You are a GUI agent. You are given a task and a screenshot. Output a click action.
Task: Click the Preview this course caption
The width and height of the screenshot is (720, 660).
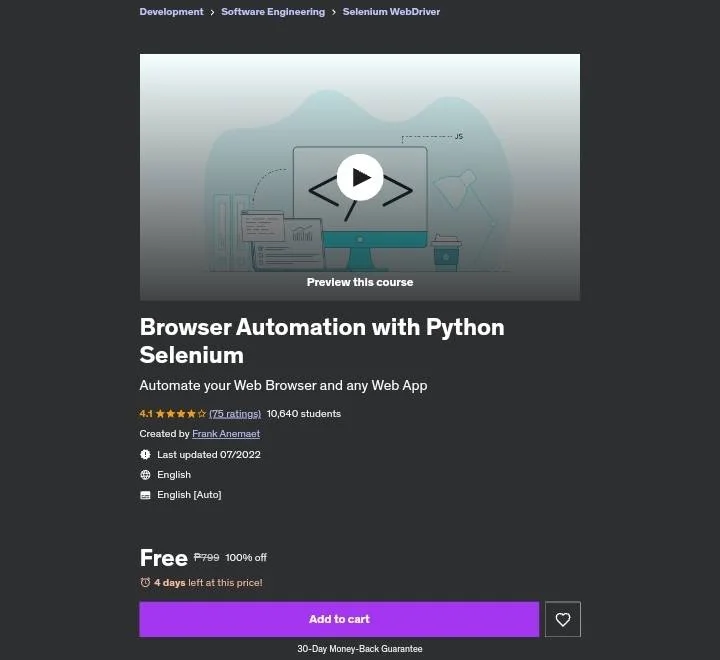point(360,282)
